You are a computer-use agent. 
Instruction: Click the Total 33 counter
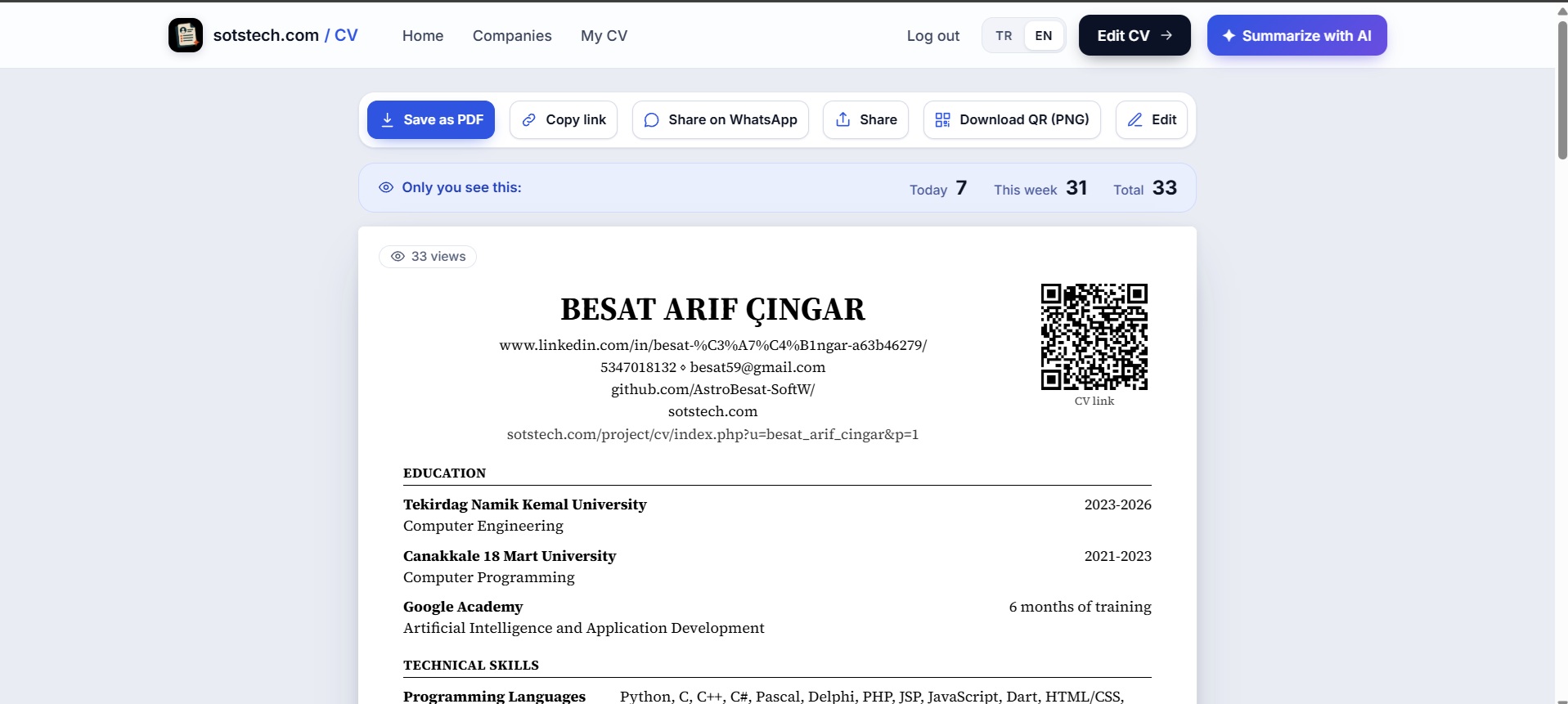(x=1145, y=188)
